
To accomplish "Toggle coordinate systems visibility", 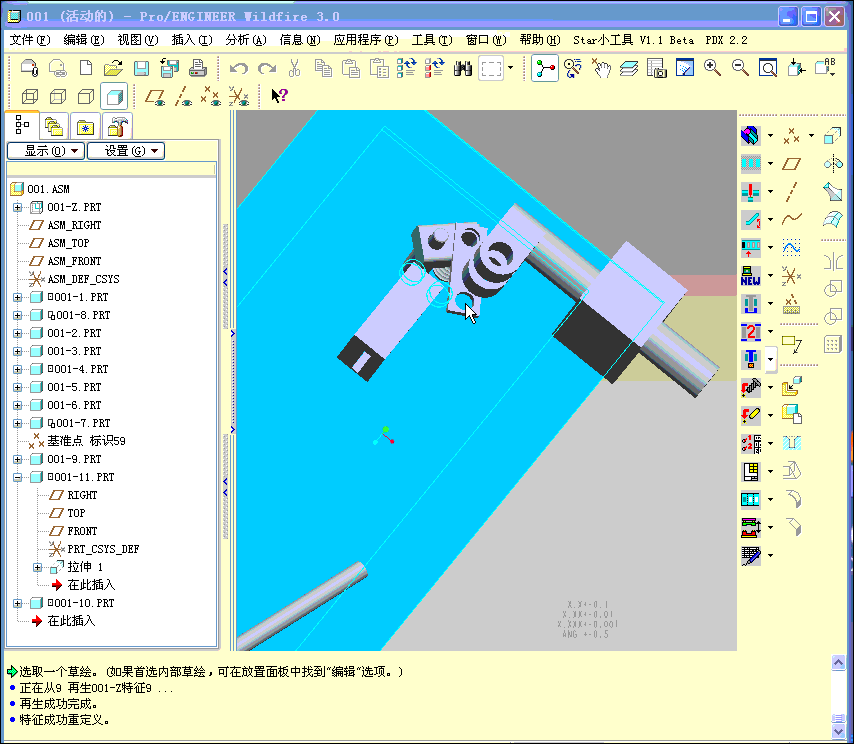I will [239, 97].
